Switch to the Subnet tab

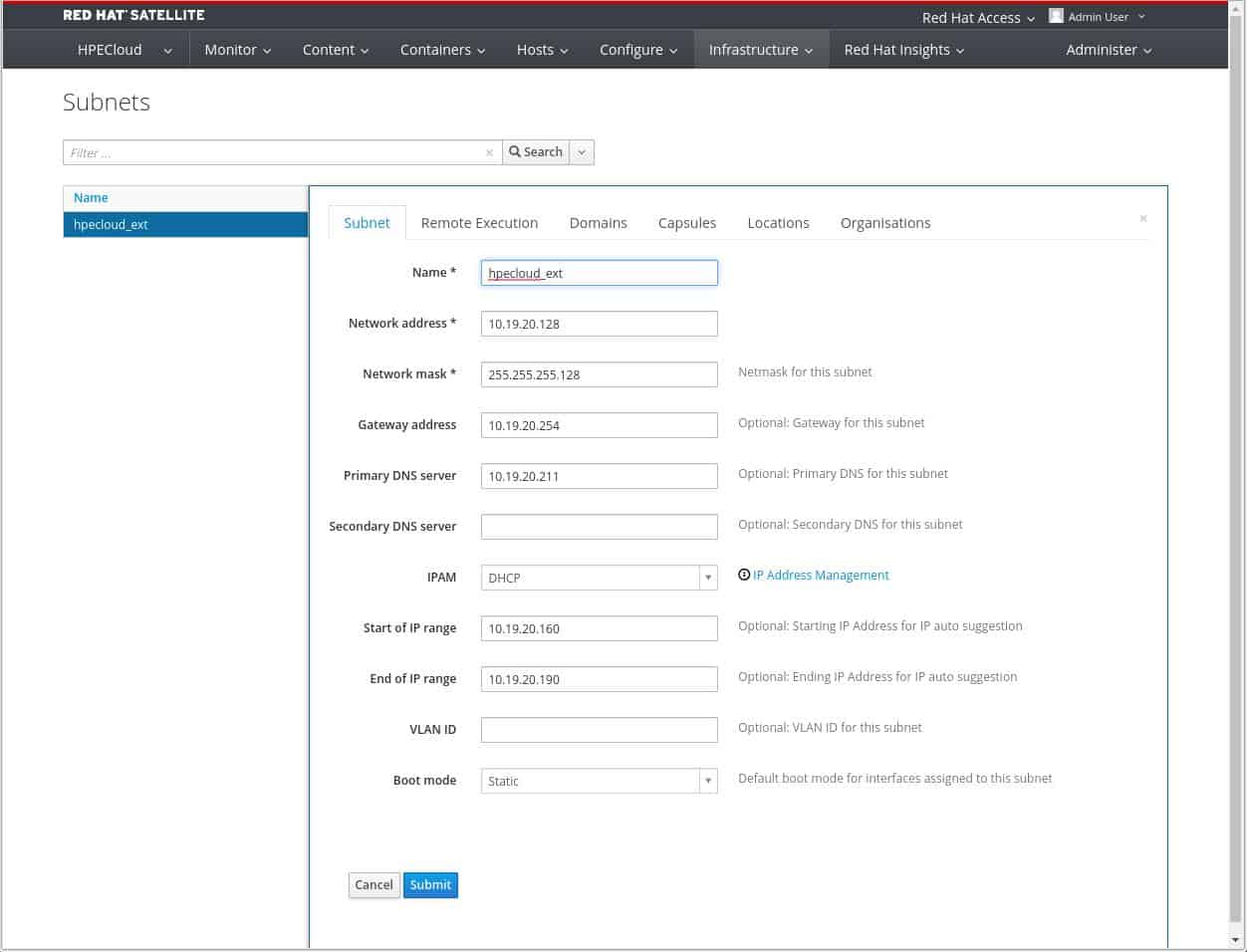367,222
